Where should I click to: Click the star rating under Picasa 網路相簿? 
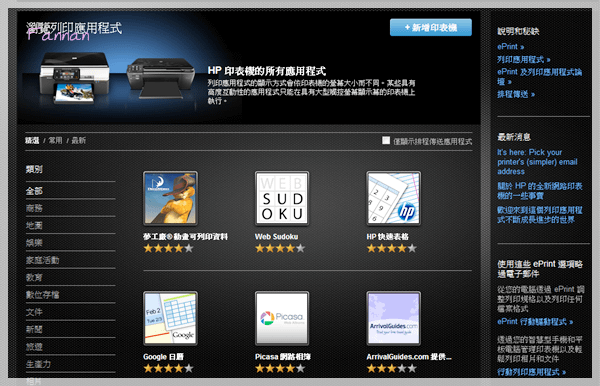point(280,369)
